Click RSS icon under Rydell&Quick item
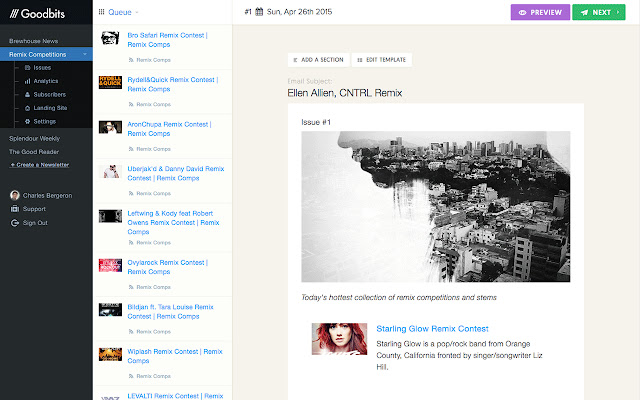 (131, 104)
